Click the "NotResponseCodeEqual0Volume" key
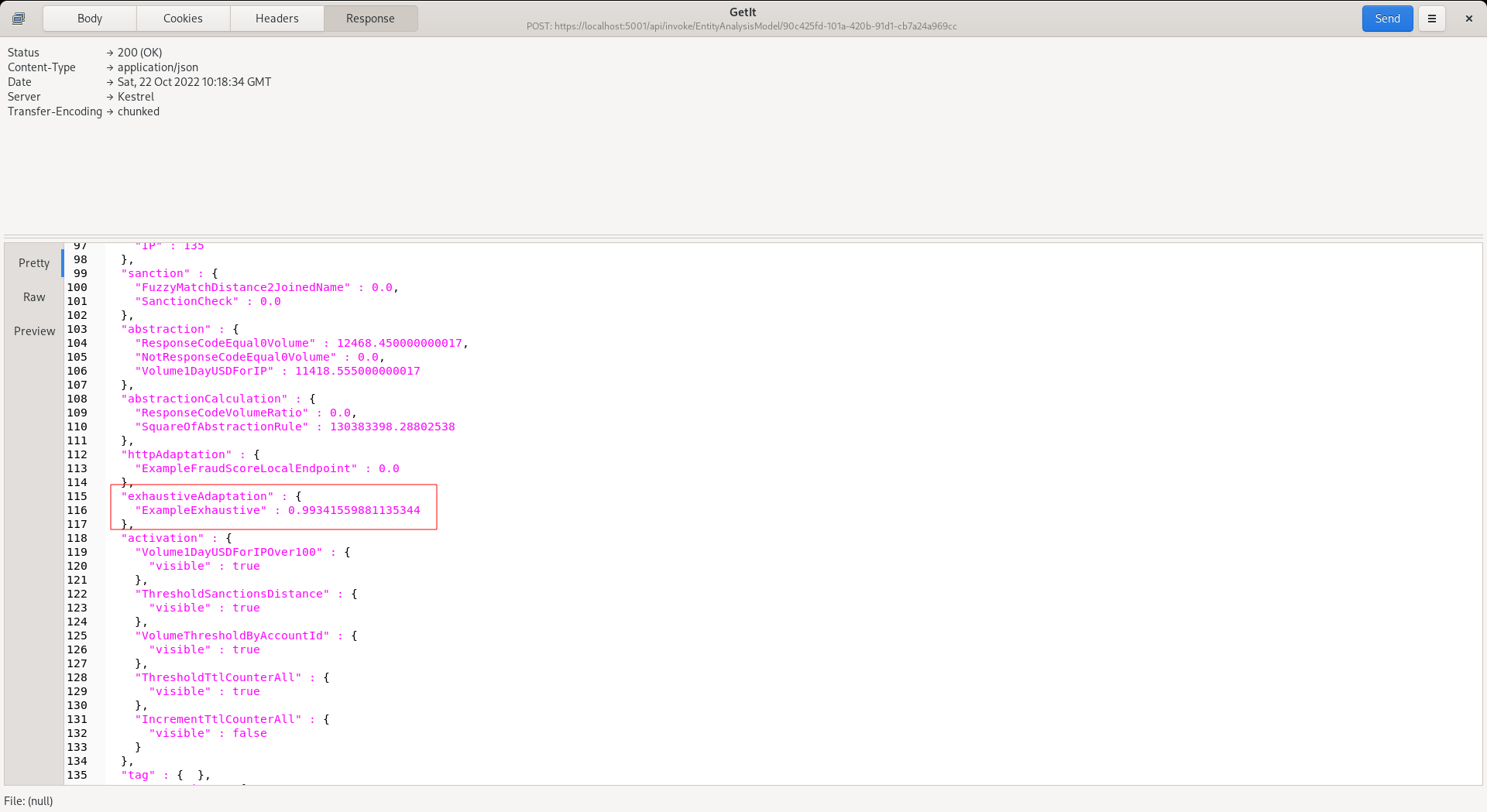Viewport: 1487px width, 812px height. point(235,357)
